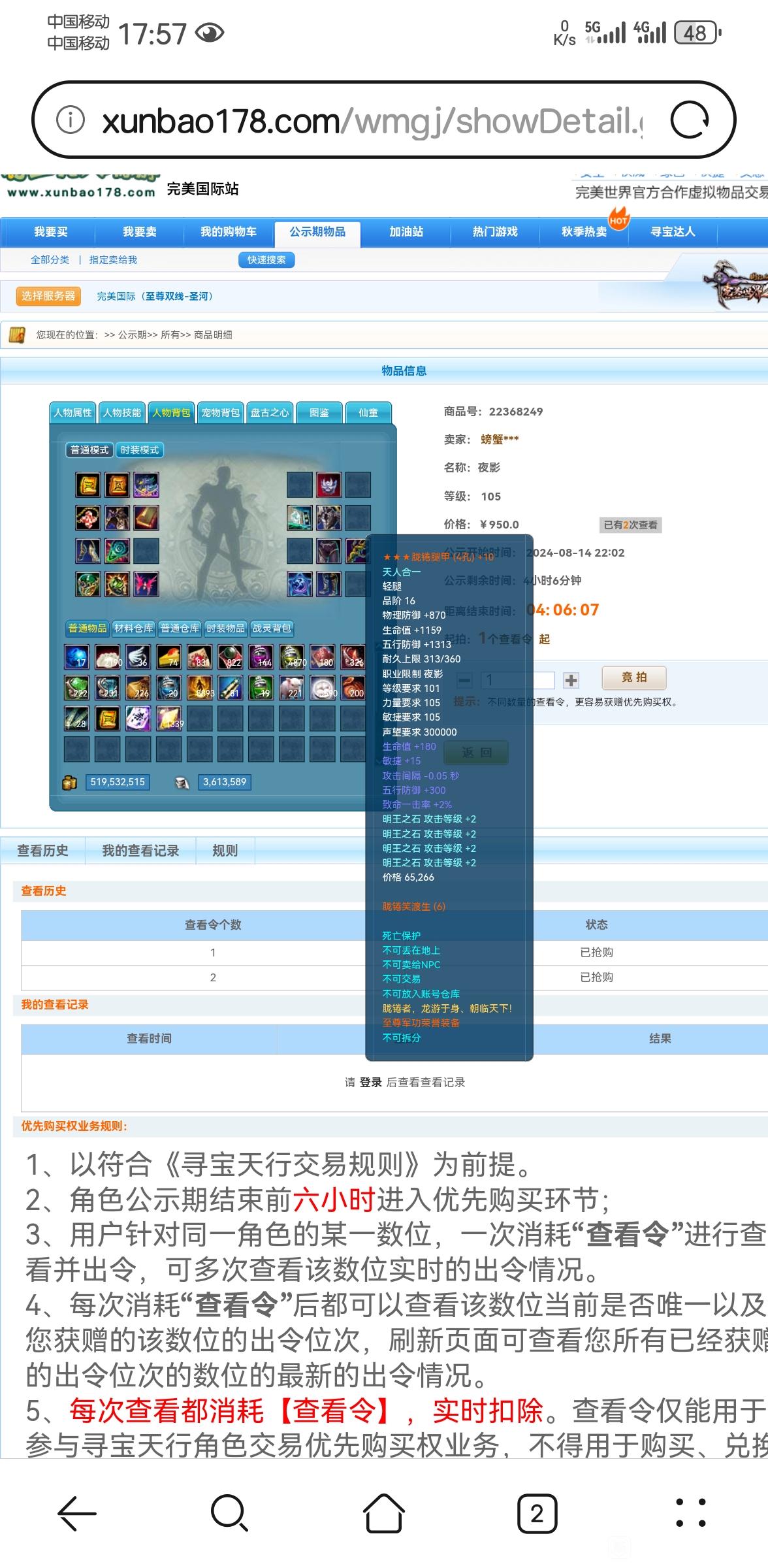
Task: Select the telescope item with count 81
Action: click(230, 687)
